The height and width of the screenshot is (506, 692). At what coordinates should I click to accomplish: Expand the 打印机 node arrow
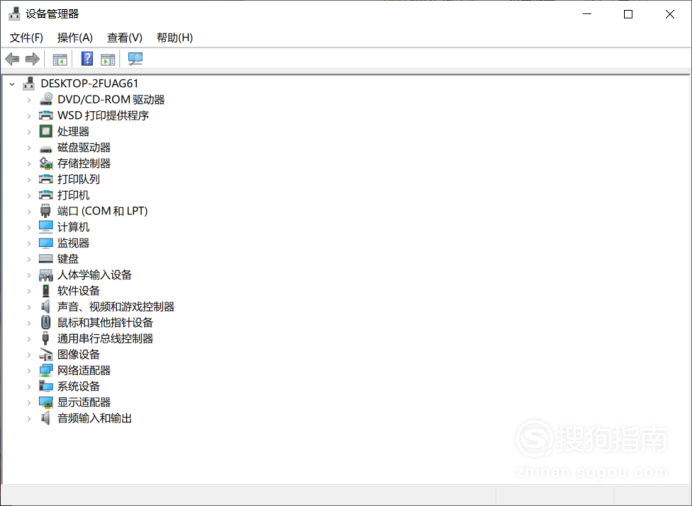click(29, 195)
